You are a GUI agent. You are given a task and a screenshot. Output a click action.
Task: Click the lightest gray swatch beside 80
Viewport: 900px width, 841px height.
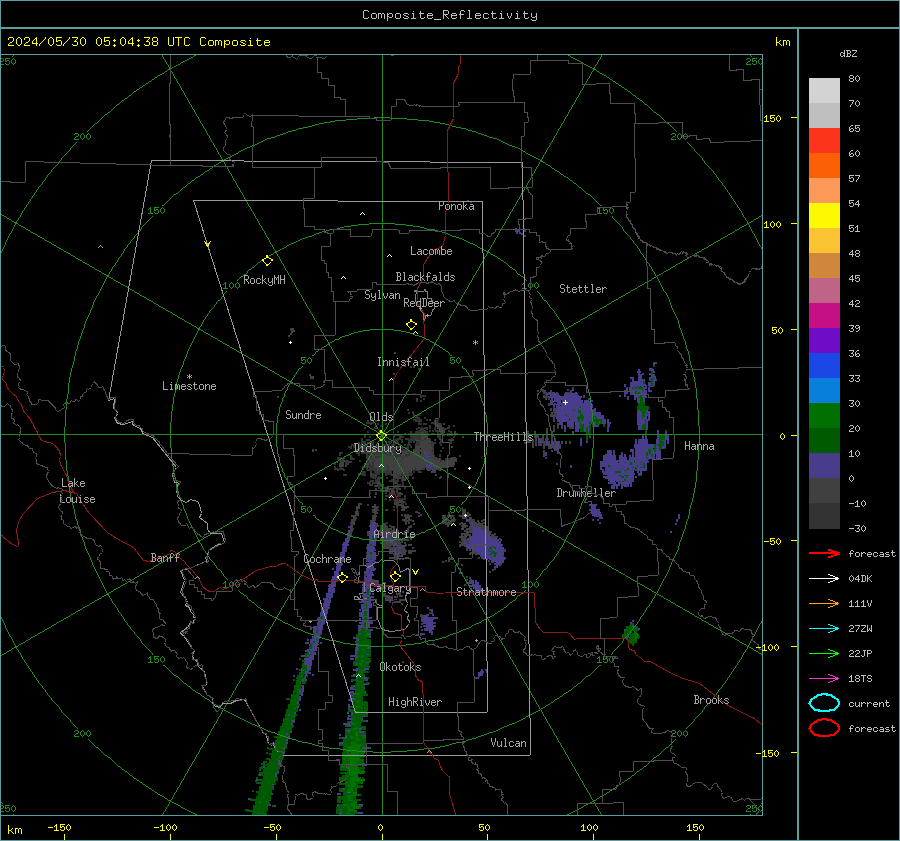(x=824, y=91)
